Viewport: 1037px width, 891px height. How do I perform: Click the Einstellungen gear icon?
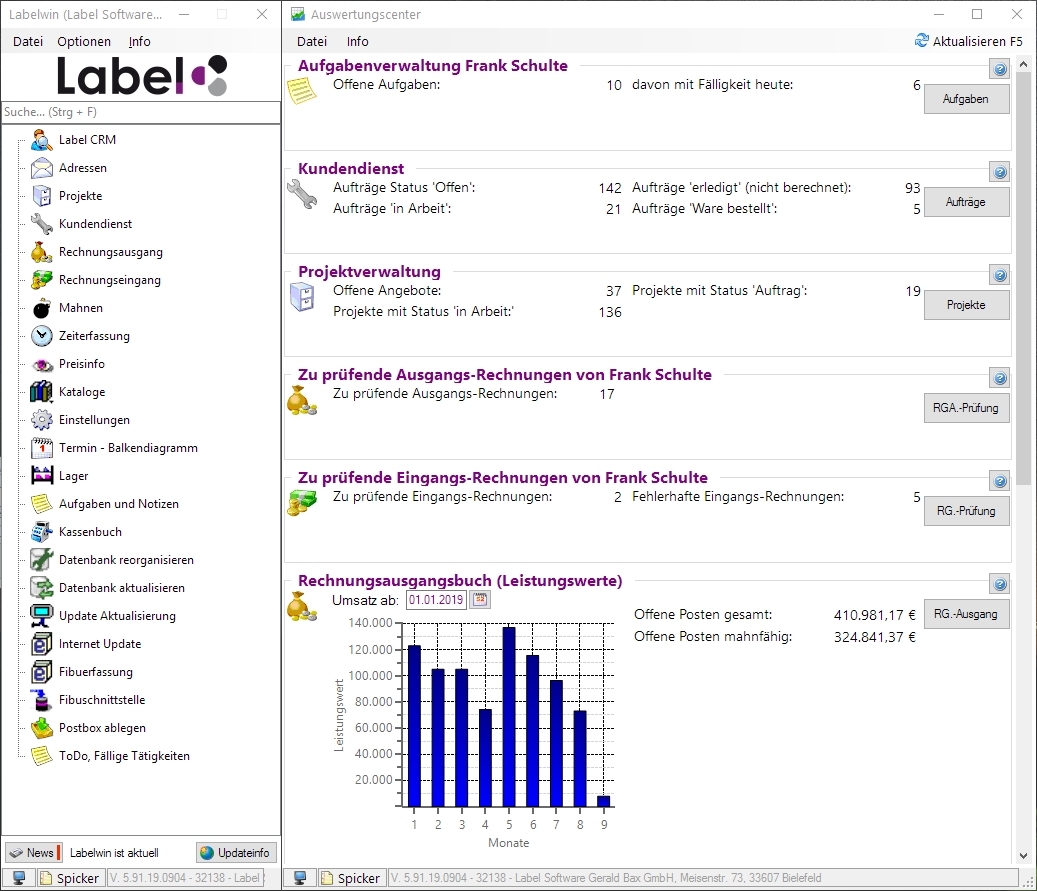coord(42,420)
